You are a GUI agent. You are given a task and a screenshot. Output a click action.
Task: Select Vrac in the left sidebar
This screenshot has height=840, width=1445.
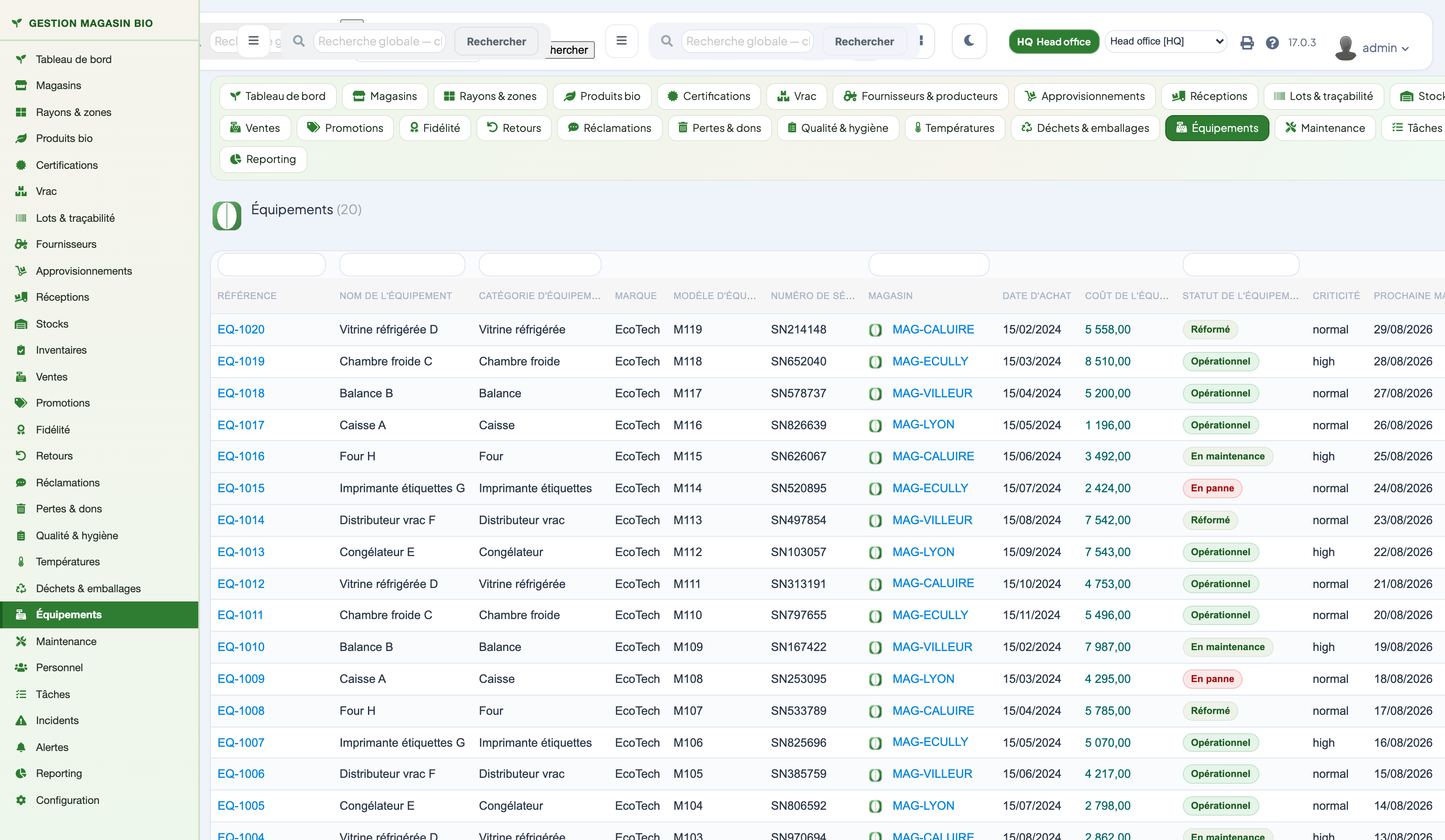pyautogui.click(x=100, y=191)
